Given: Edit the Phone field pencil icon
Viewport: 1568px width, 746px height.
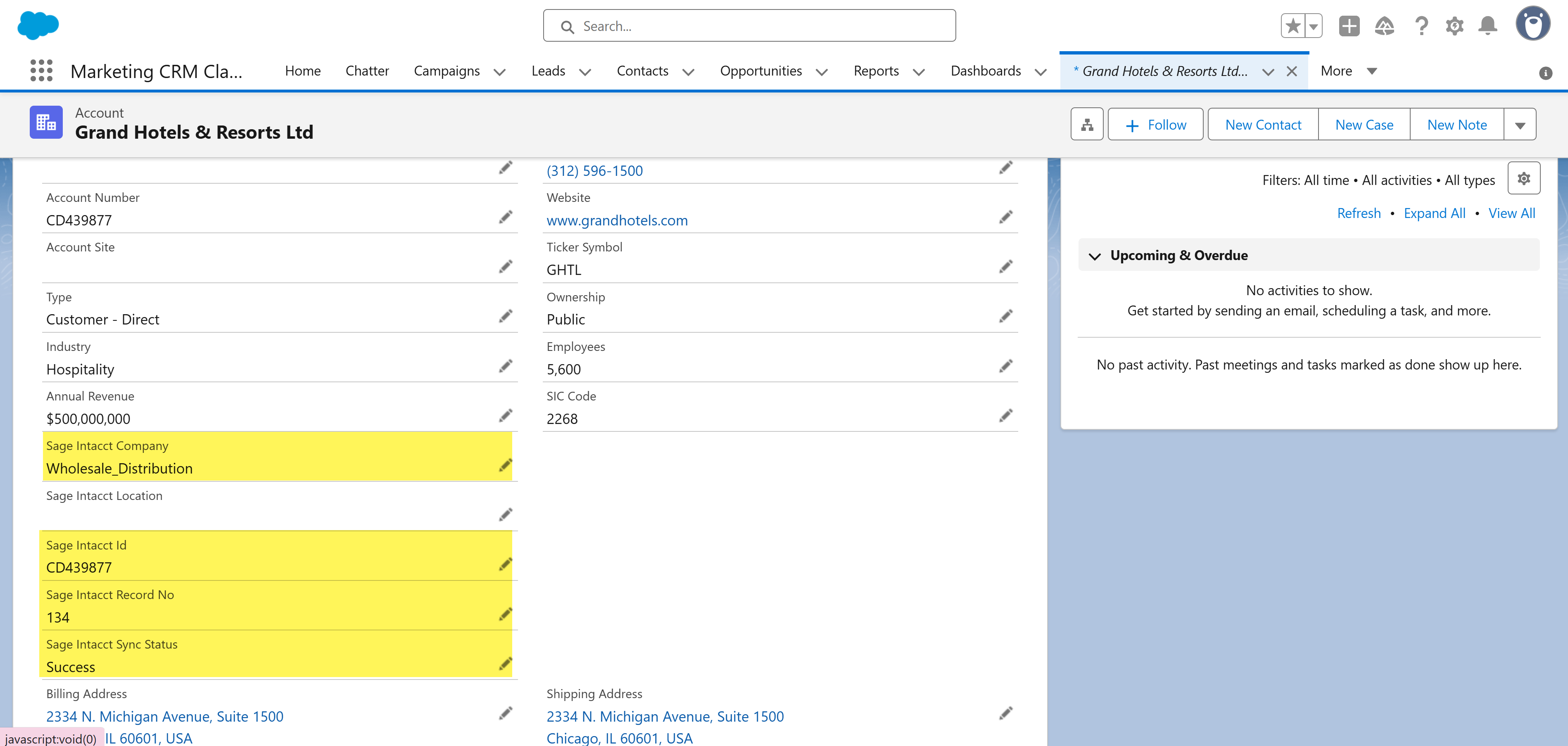Looking at the screenshot, I should [x=1005, y=167].
